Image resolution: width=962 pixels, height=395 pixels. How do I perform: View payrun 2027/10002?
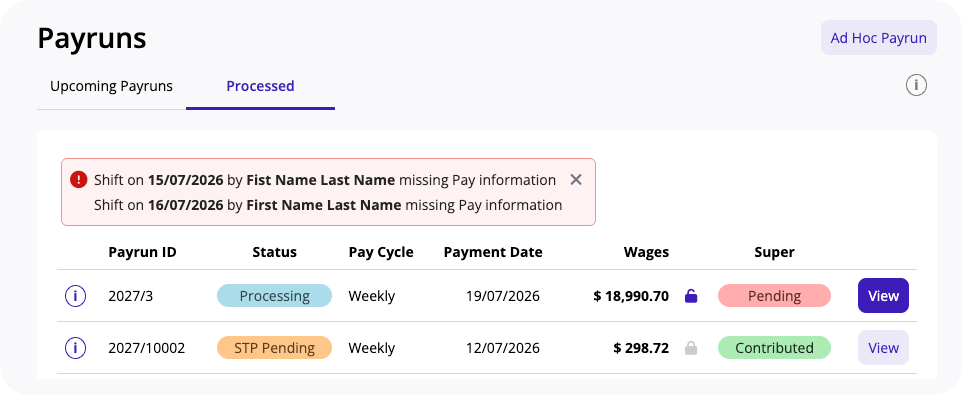(883, 348)
